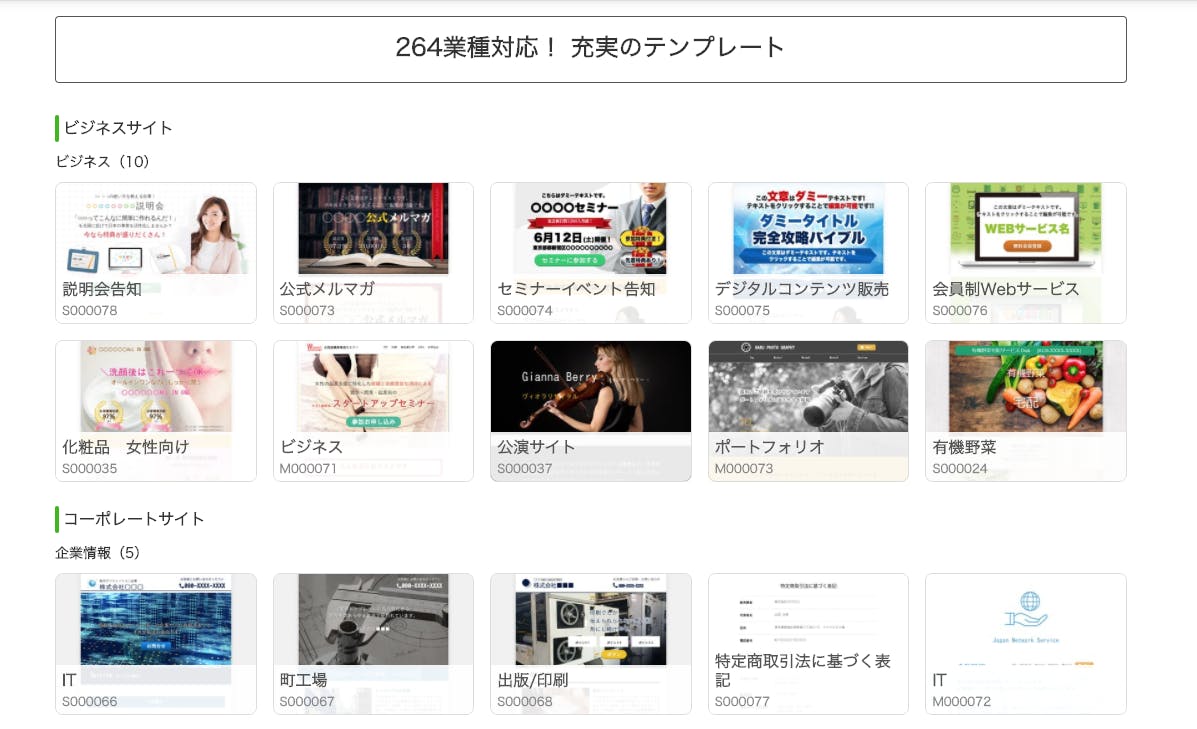1197x729 pixels.
Task: Click the 264業種対応 template banner
Action: [x=590, y=48]
